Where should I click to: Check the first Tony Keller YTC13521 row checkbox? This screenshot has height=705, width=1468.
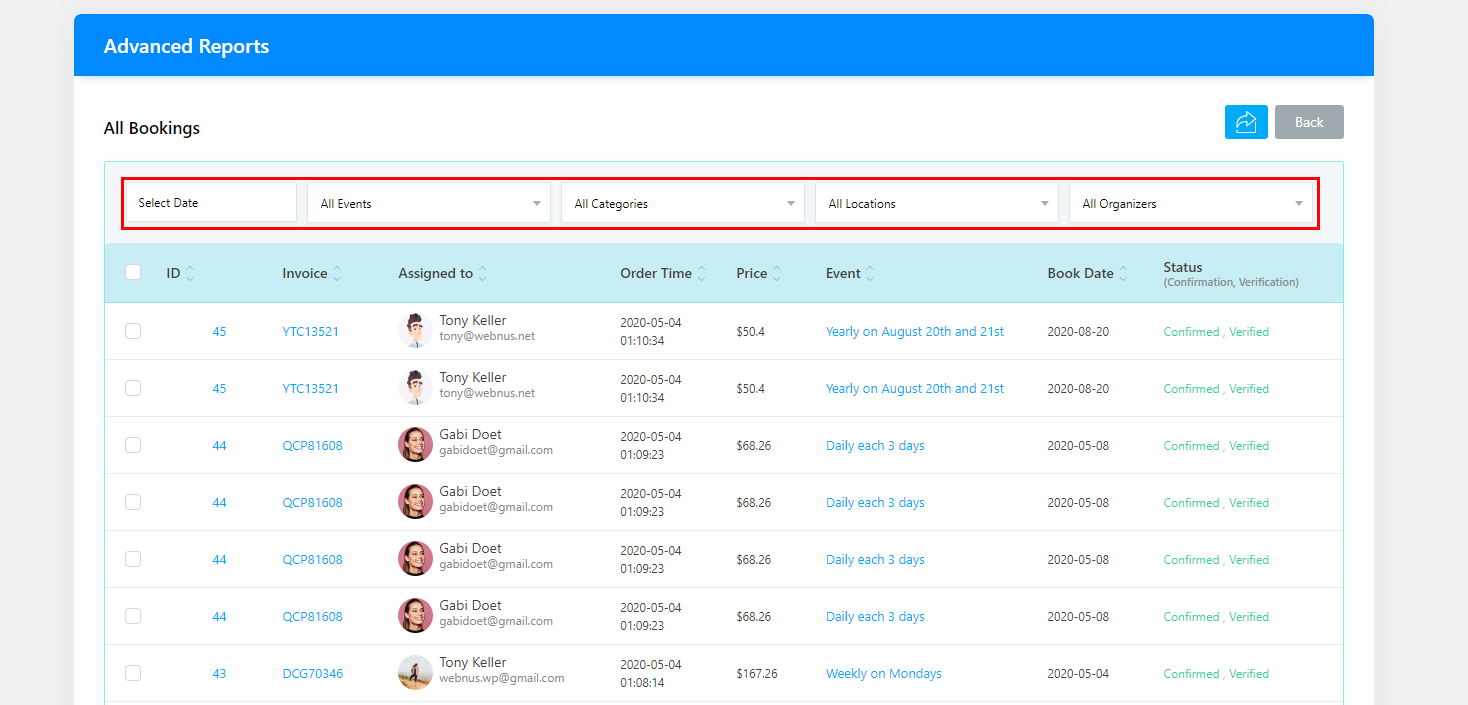click(x=133, y=331)
